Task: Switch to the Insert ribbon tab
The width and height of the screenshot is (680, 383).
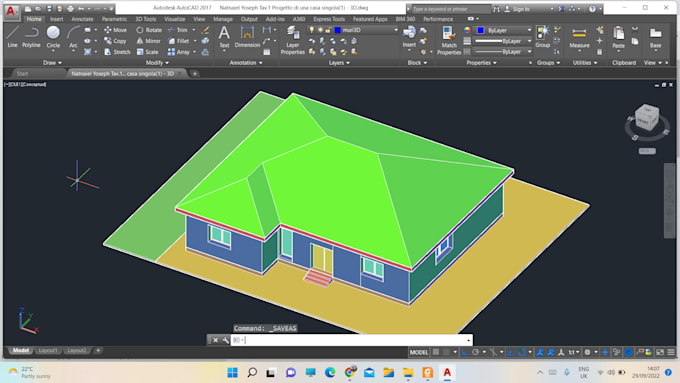Action: tap(56, 19)
